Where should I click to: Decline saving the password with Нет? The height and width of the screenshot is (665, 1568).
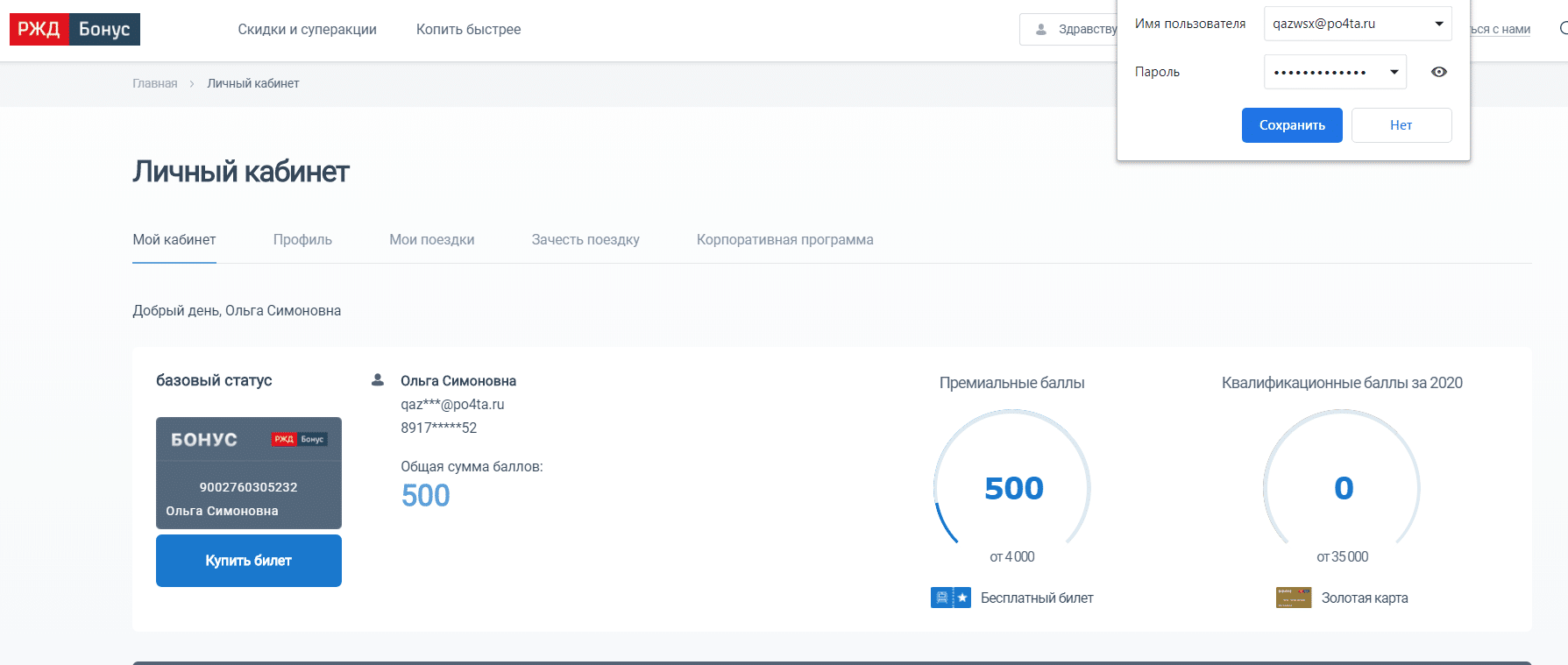tap(1401, 125)
